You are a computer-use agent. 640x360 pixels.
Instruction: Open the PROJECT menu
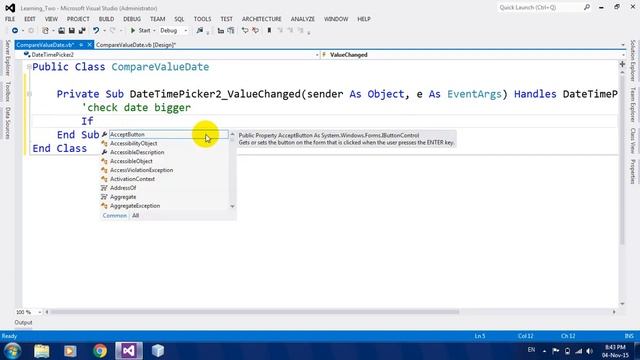[78, 19]
